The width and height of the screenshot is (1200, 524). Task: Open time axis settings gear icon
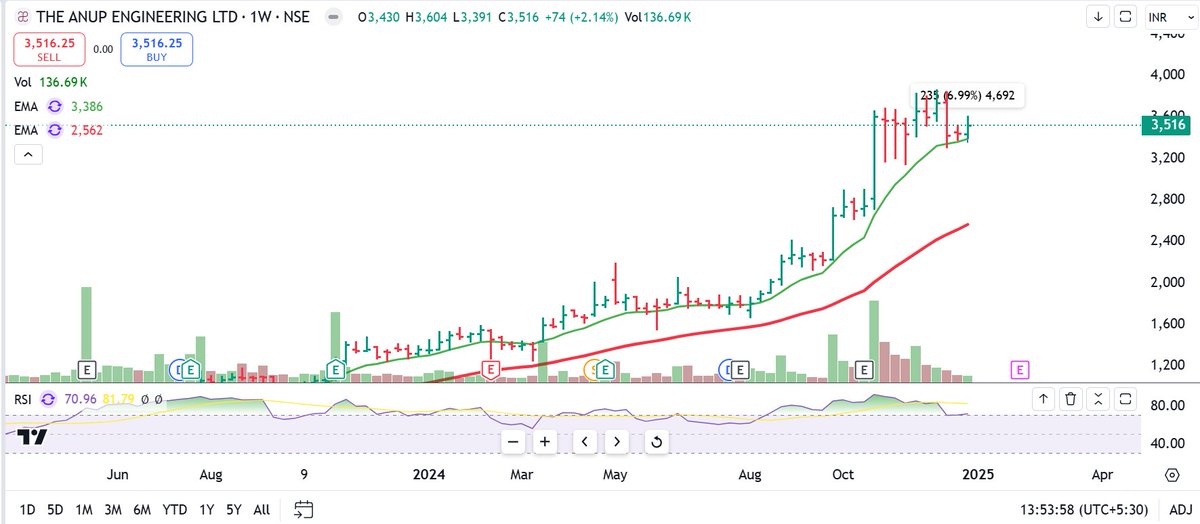[x=1171, y=473]
